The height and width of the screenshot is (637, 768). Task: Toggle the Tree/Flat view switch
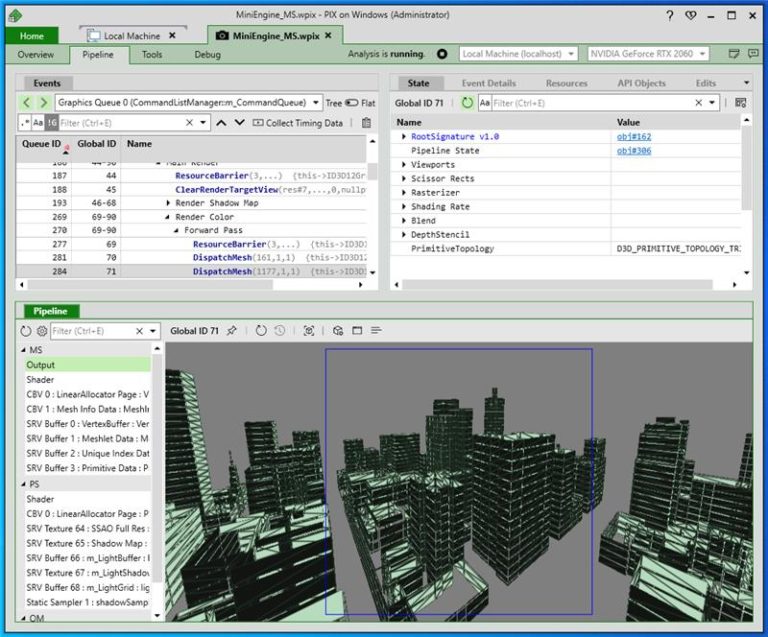point(351,103)
